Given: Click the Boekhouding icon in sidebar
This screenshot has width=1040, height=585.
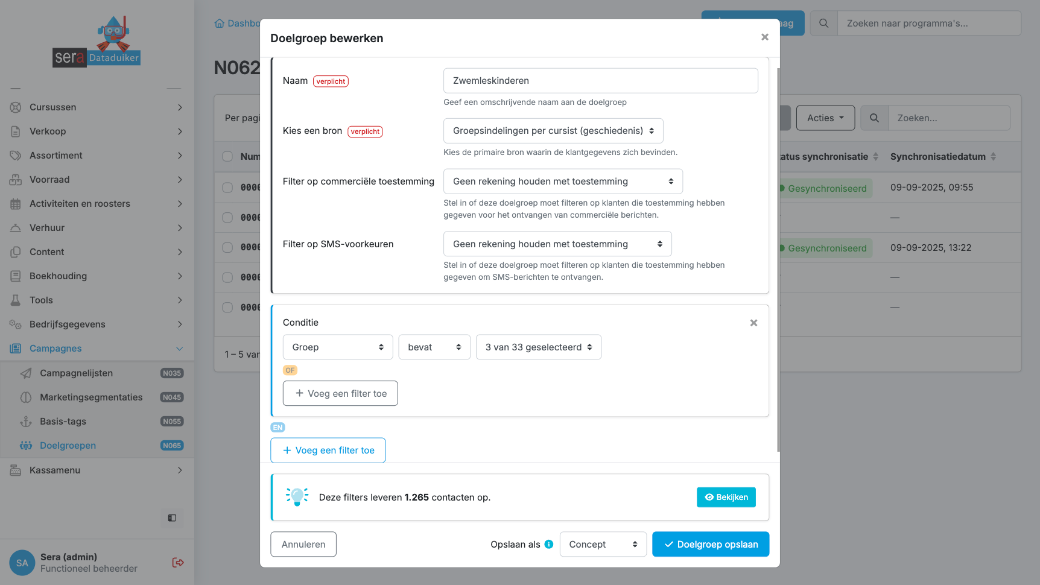Looking at the screenshot, I should (16, 276).
